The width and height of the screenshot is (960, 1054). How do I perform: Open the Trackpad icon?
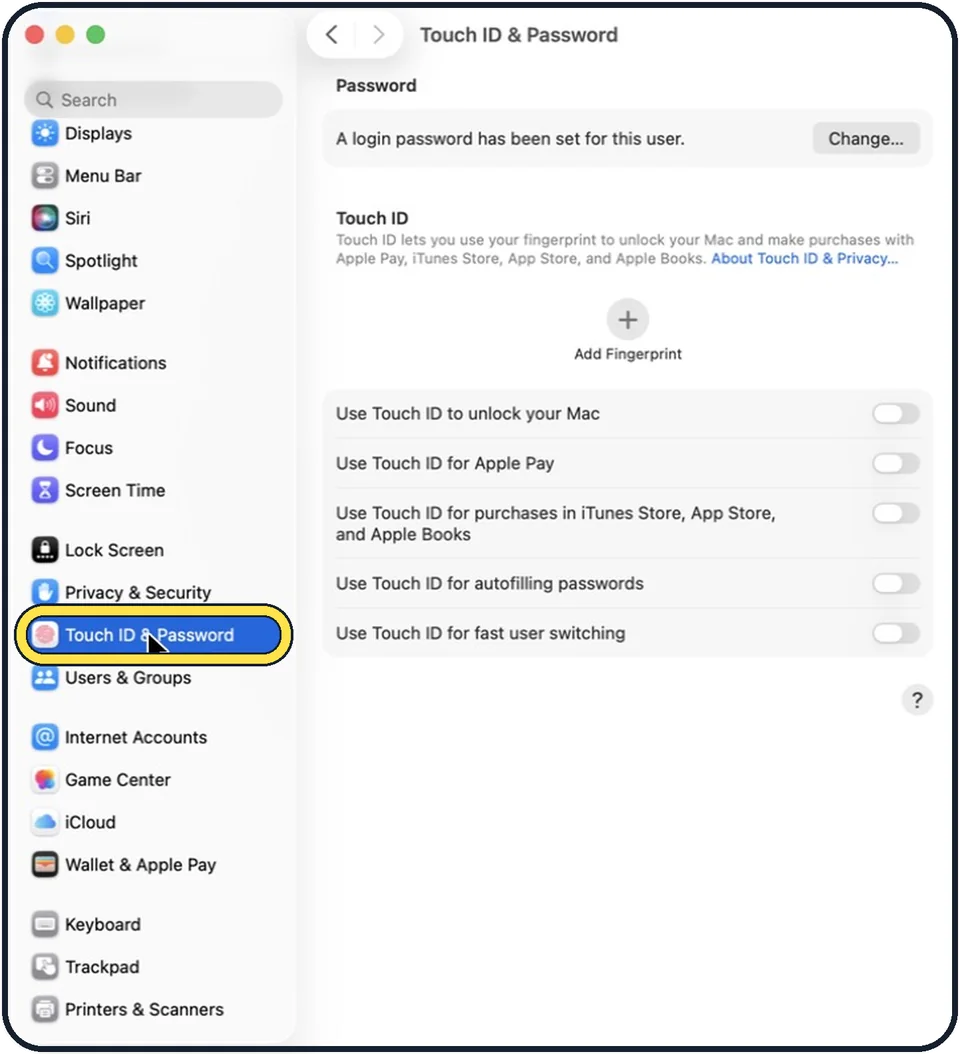pyautogui.click(x=45, y=967)
